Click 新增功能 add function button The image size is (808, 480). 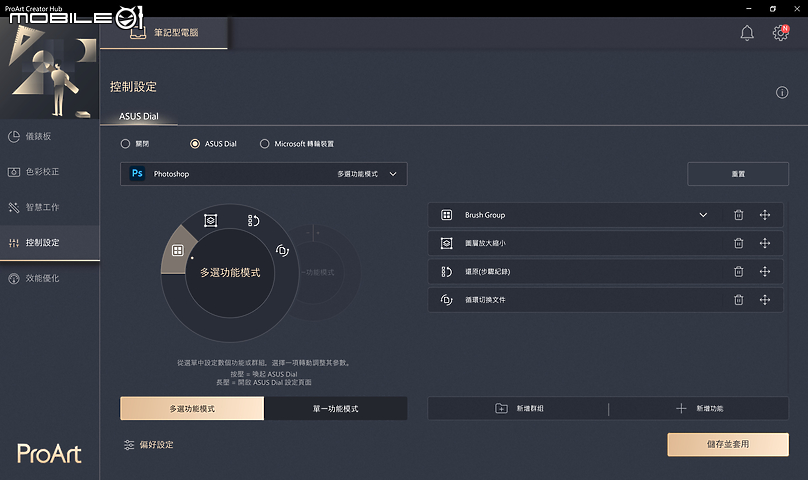click(x=699, y=408)
